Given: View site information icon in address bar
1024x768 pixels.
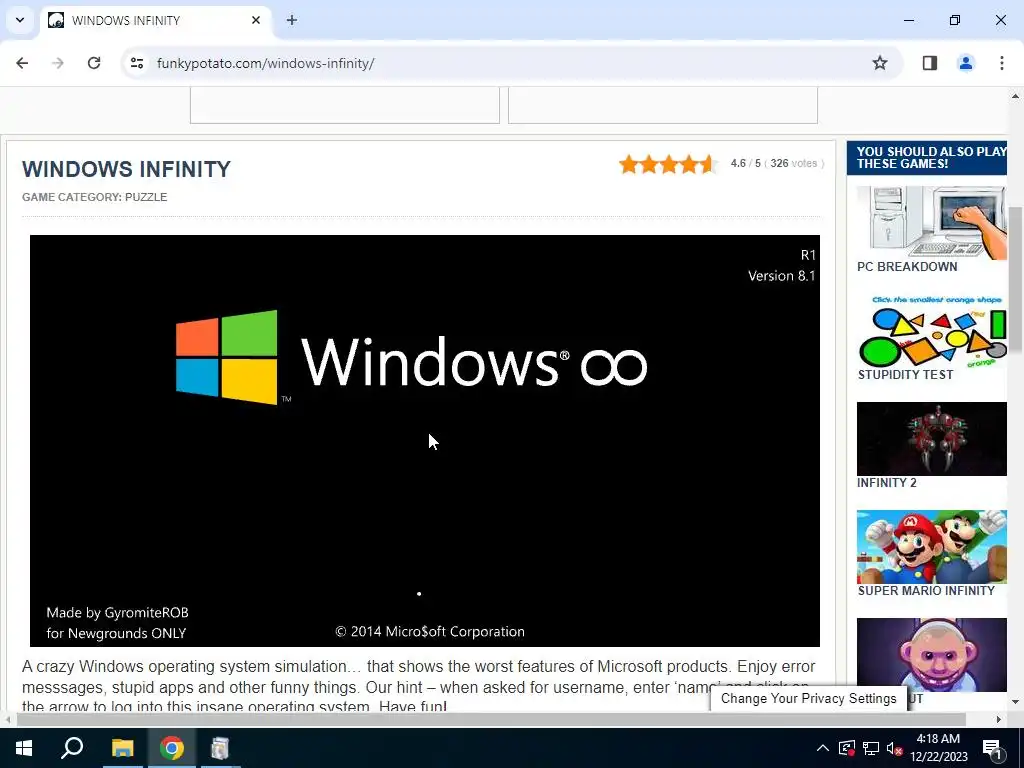Looking at the screenshot, I should click(137, 63).
